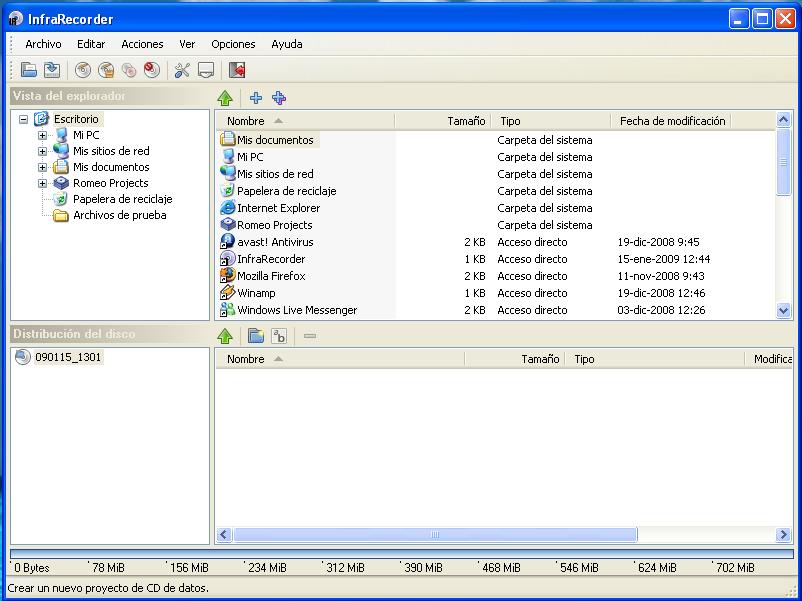The image size is (802, 601).
Task: Open a project with the folder toolbar icon
Action: tap(29, 70)
